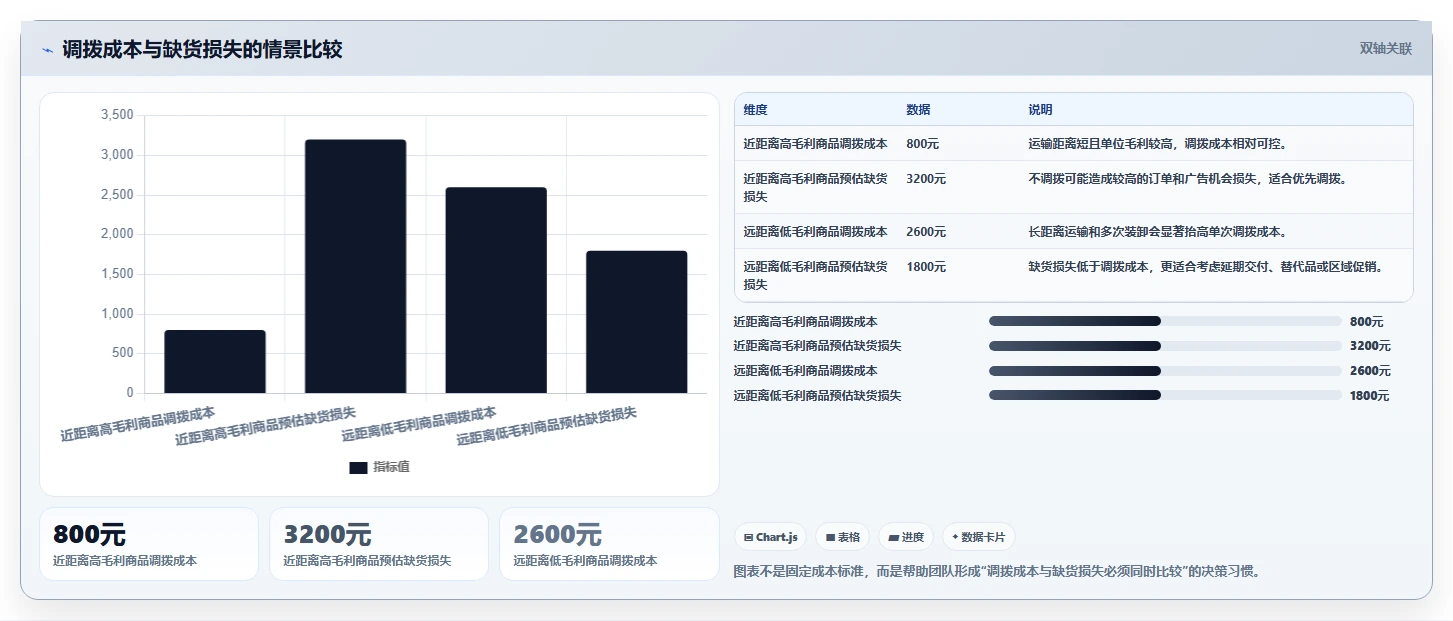This screenshot has height=621, width=1453.
Task: Click description 缺货损失低于调拨成本
Action: click(1206, 267)
